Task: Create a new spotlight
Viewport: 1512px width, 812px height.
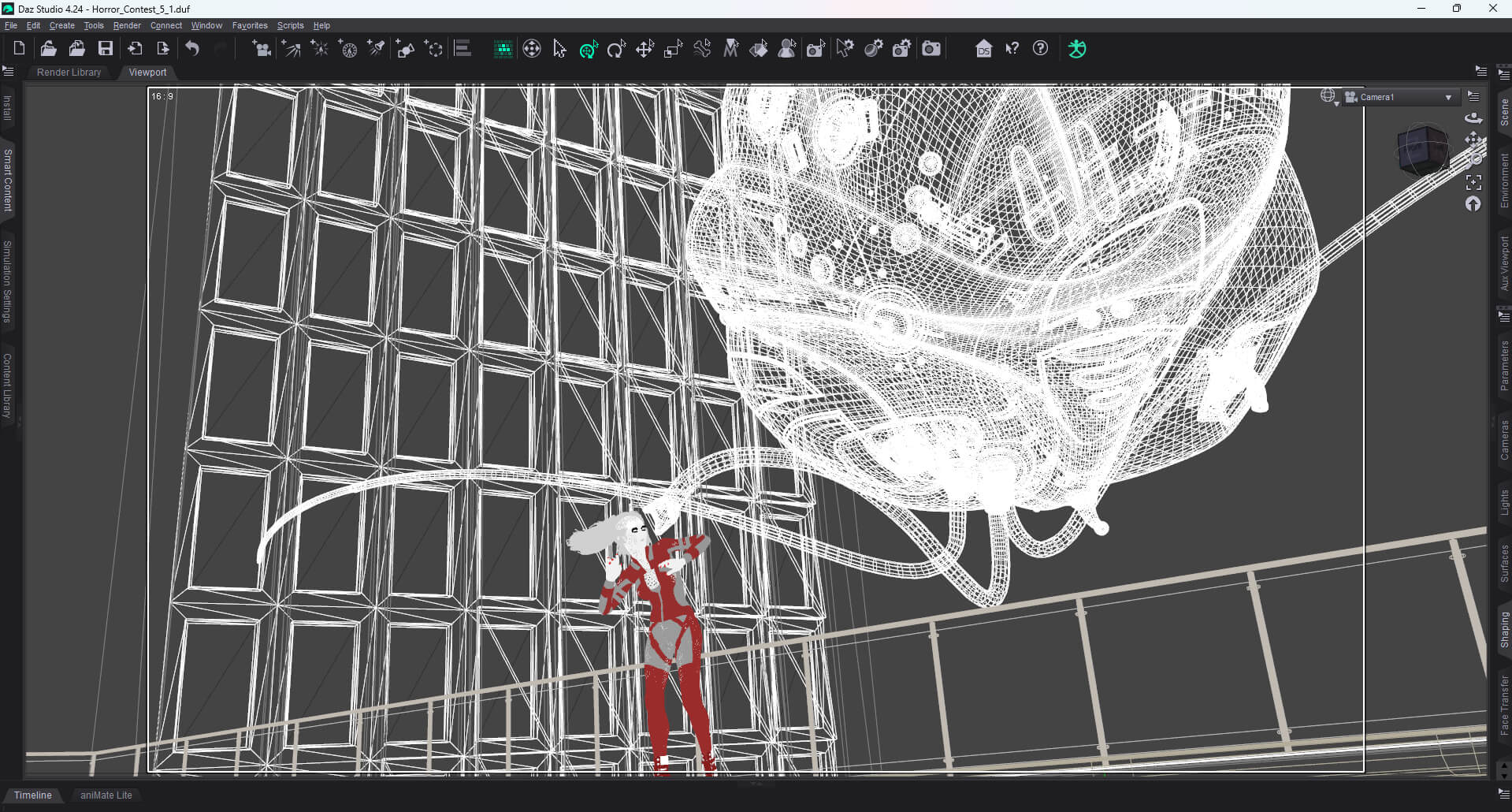Action: coord(376,49)
